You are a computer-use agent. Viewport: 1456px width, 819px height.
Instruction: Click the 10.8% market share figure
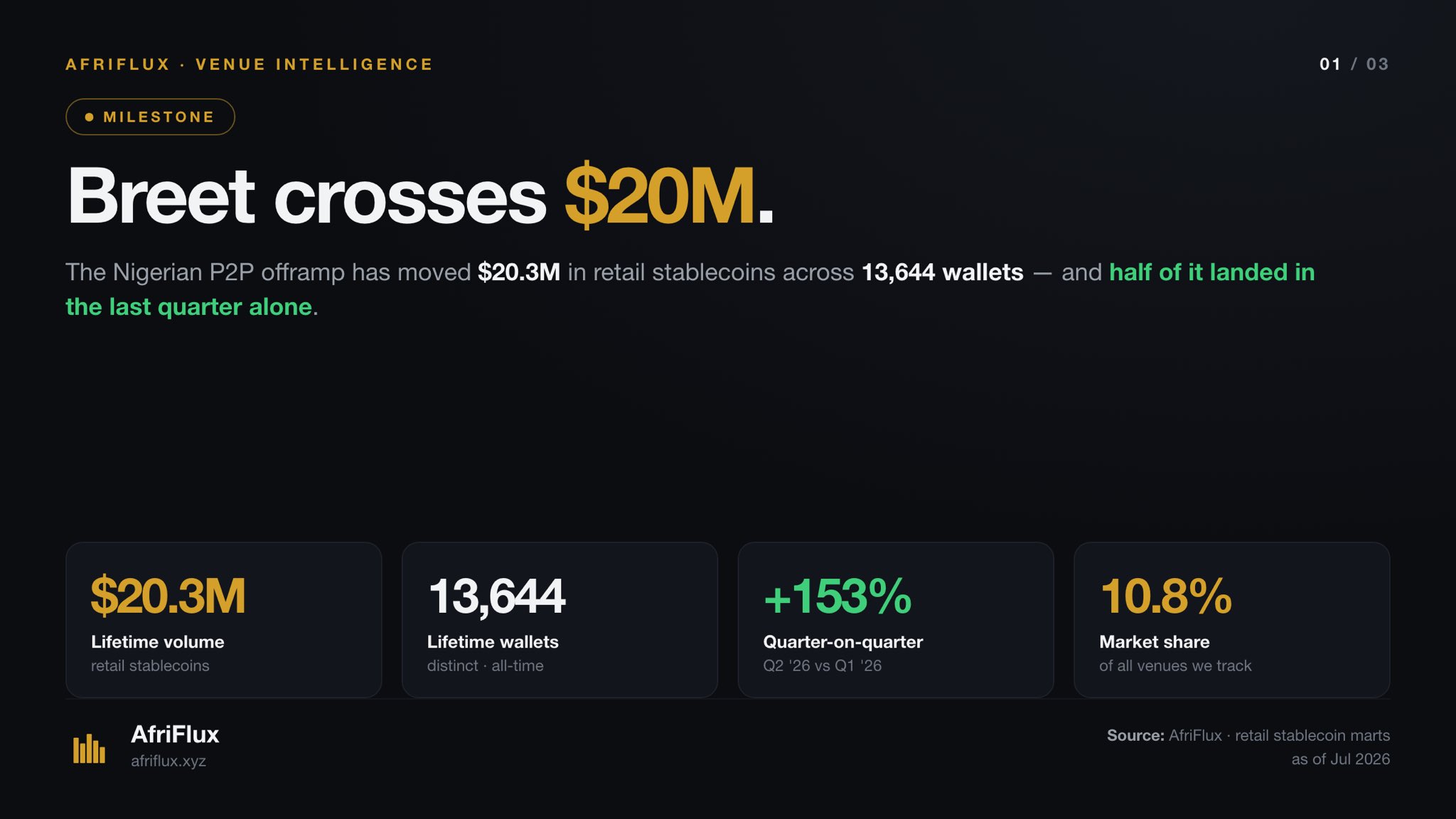coord(1166,596)
